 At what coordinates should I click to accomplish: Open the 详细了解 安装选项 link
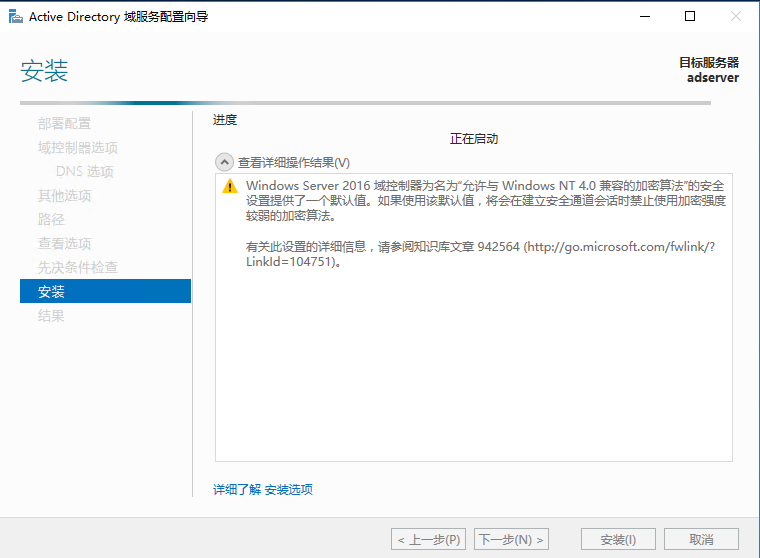(x=263, y=490)
